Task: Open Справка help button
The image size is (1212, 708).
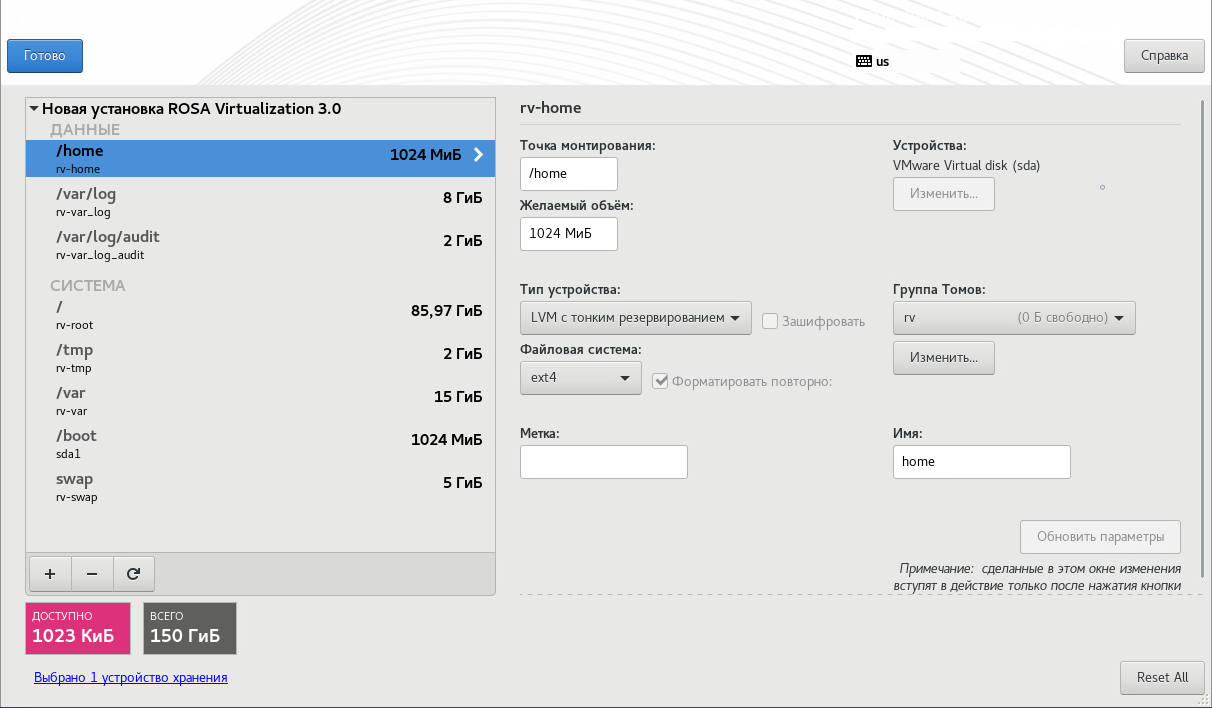Action: pos(1163,56)
